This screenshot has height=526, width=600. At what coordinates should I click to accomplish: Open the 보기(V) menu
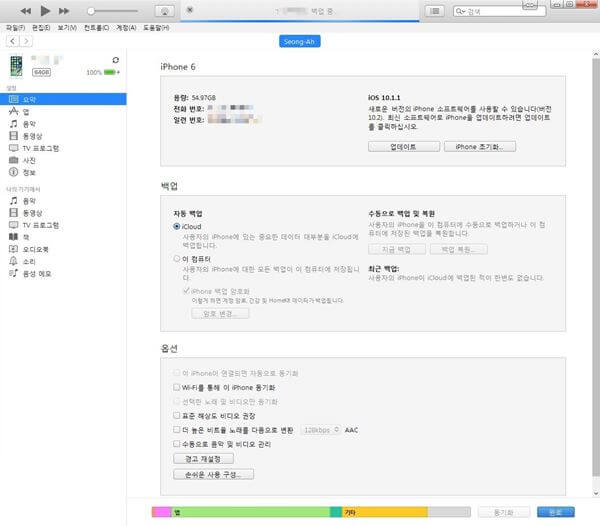[x=67, y=28]
